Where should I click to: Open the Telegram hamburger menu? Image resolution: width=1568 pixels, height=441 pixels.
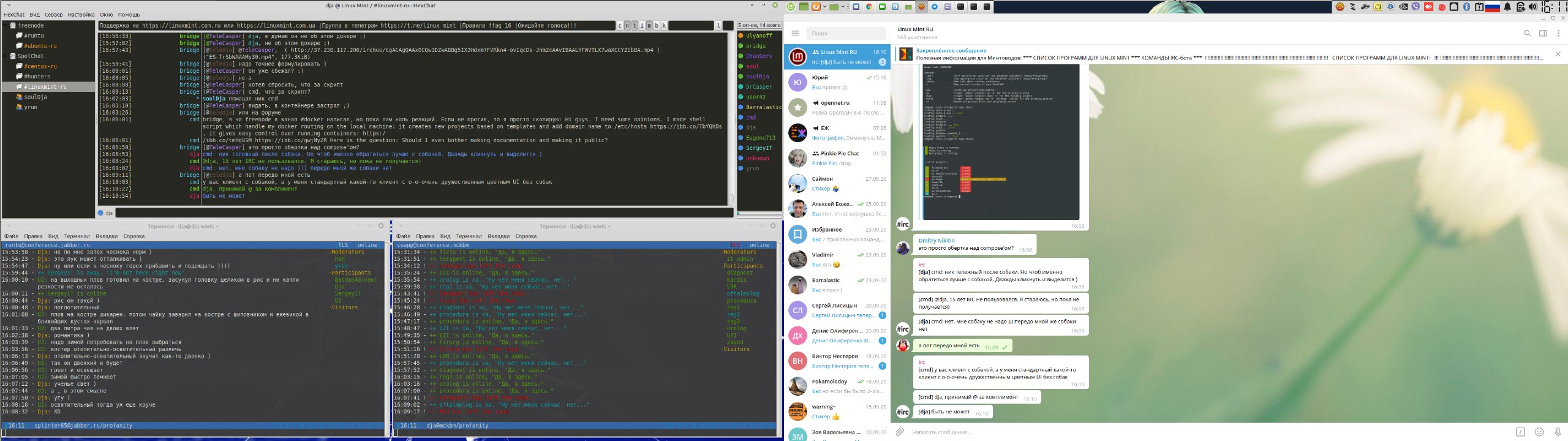[795, 33]
